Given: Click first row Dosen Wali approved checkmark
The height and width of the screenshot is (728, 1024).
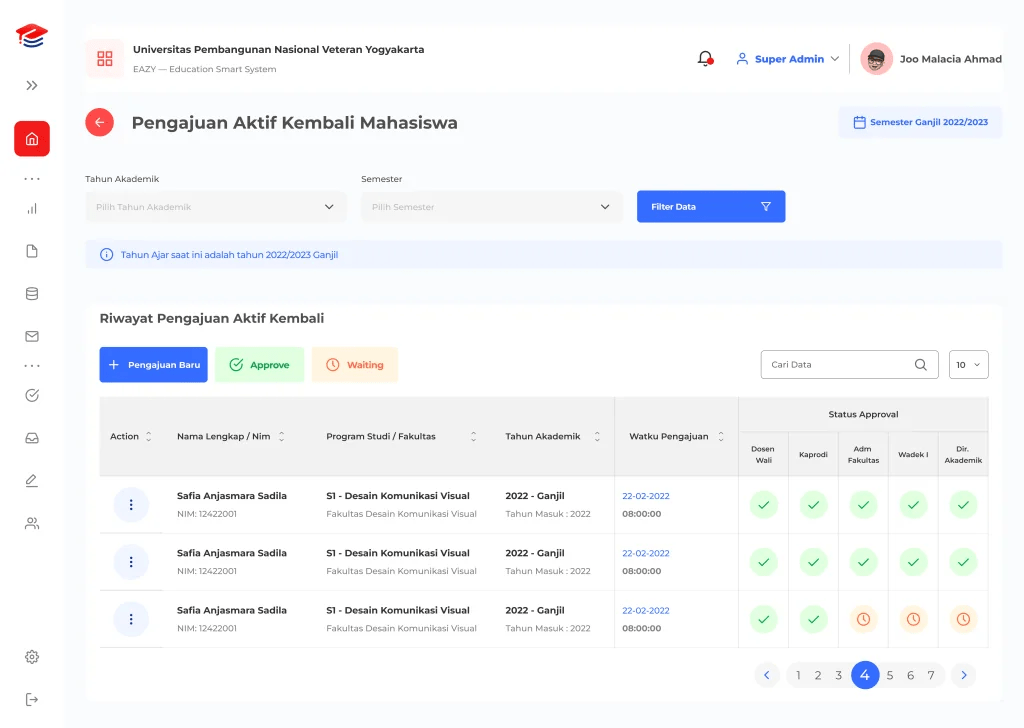Looking at the screenshot, I should (x=763, y=505).
